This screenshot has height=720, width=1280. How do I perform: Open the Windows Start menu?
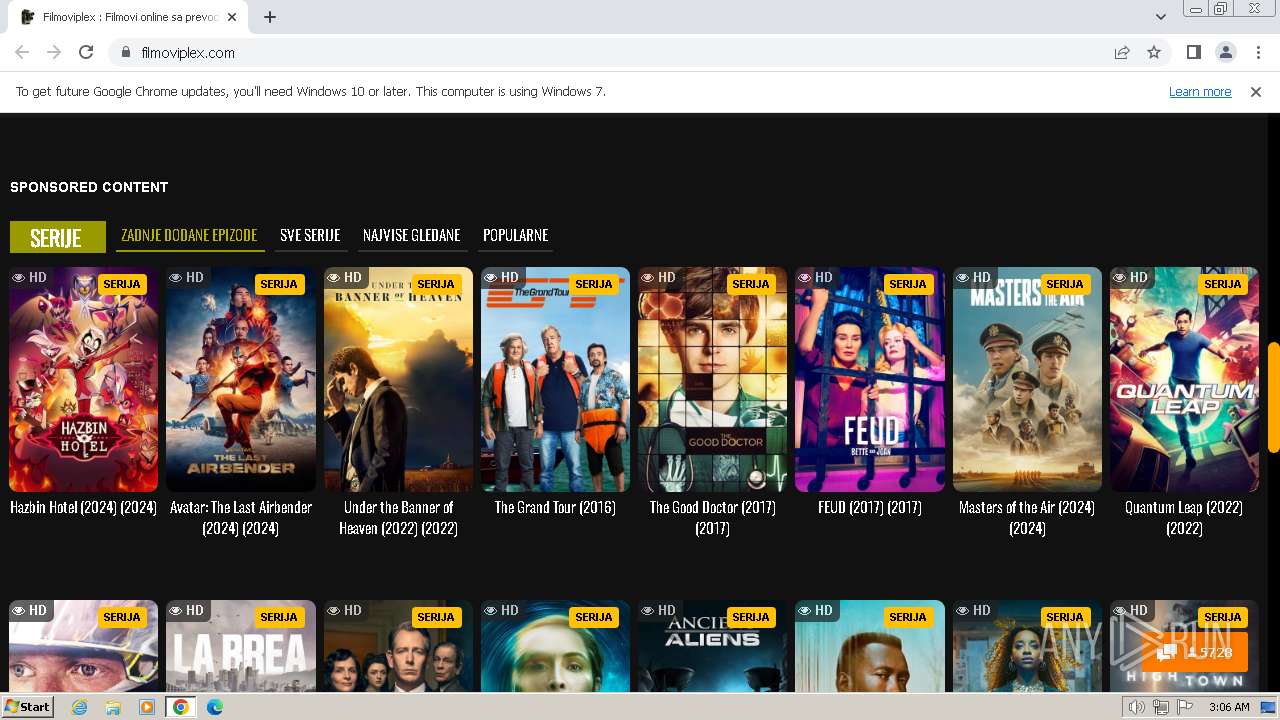coord(28,707)
